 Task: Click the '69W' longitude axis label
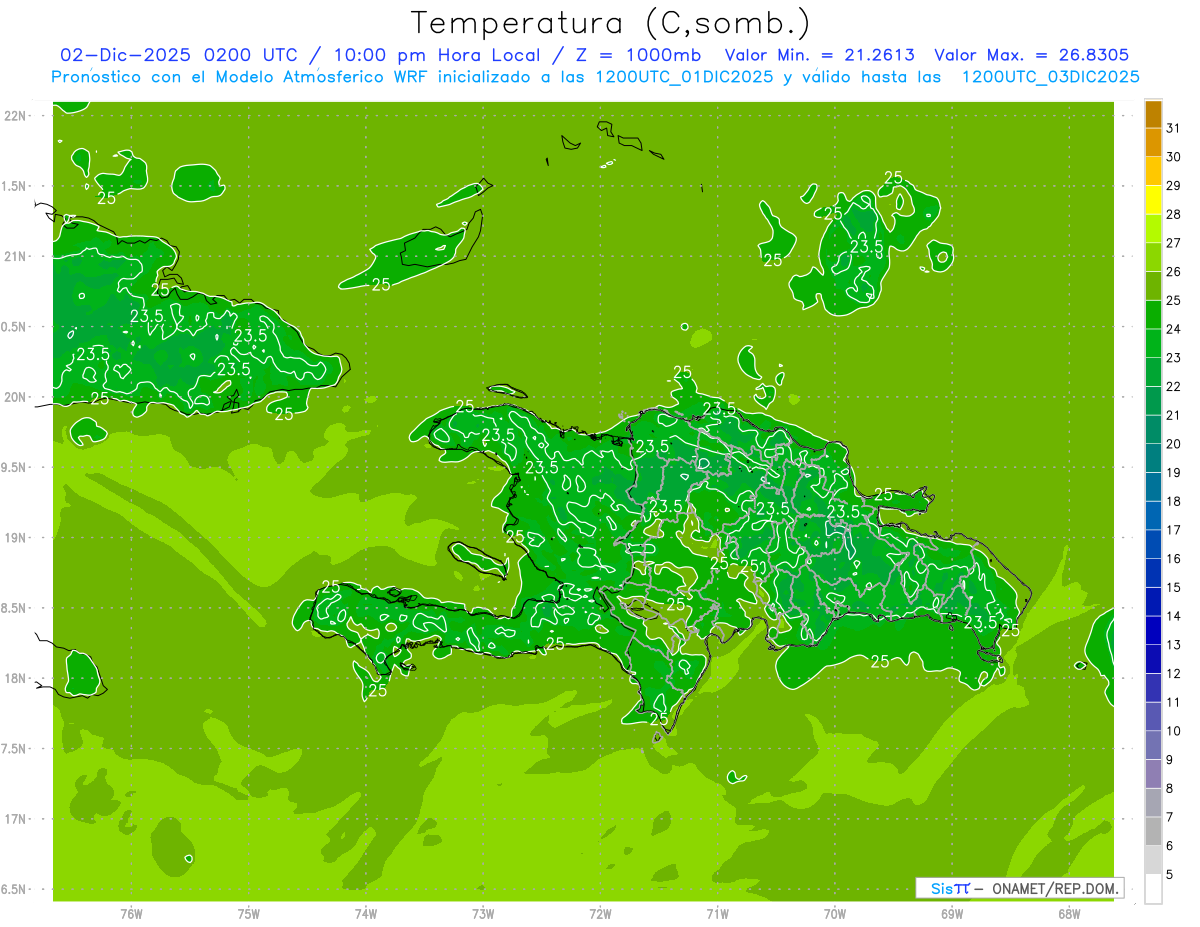pos(952,914)
